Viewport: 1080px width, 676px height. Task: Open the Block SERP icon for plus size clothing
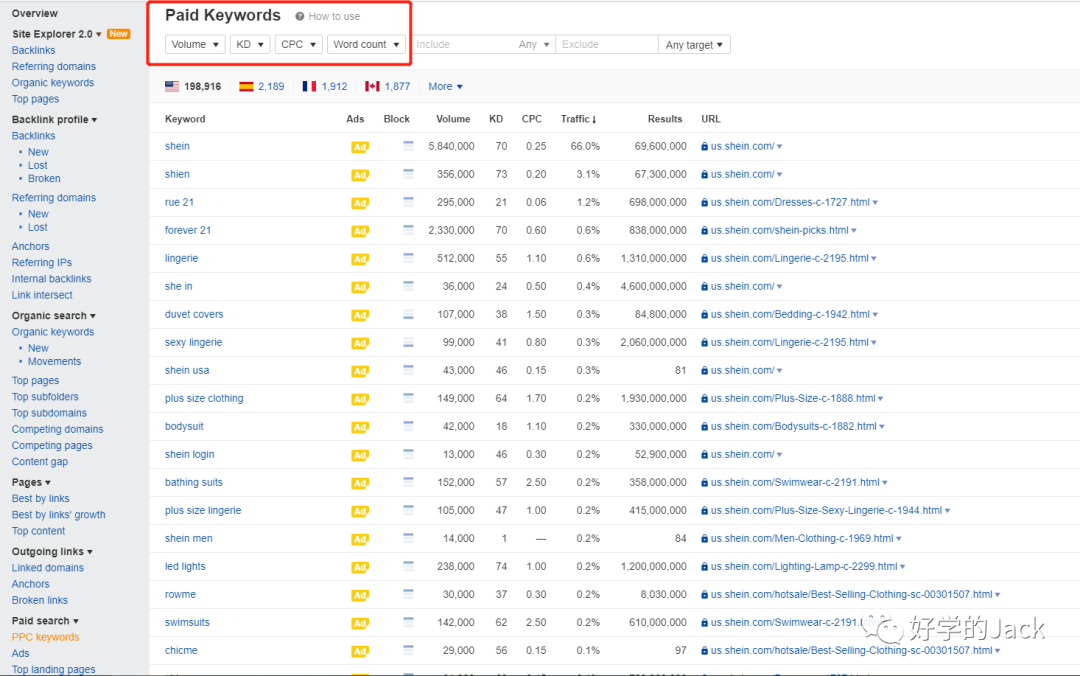pyautogui.click(x=408, y=398)
